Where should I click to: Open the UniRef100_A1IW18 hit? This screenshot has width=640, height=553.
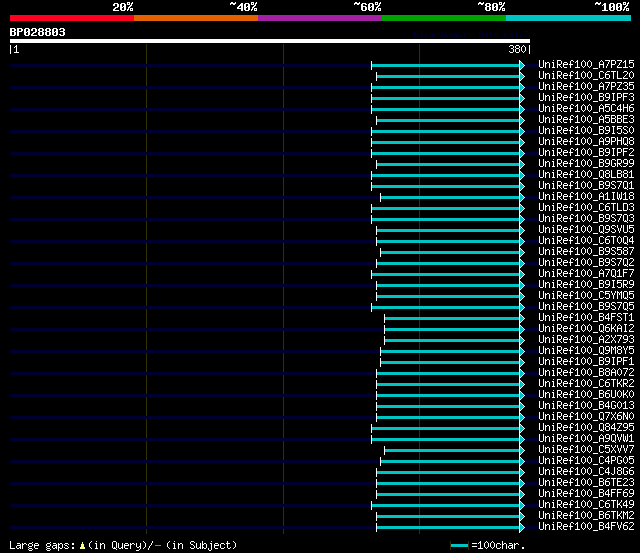coord(586,197)
